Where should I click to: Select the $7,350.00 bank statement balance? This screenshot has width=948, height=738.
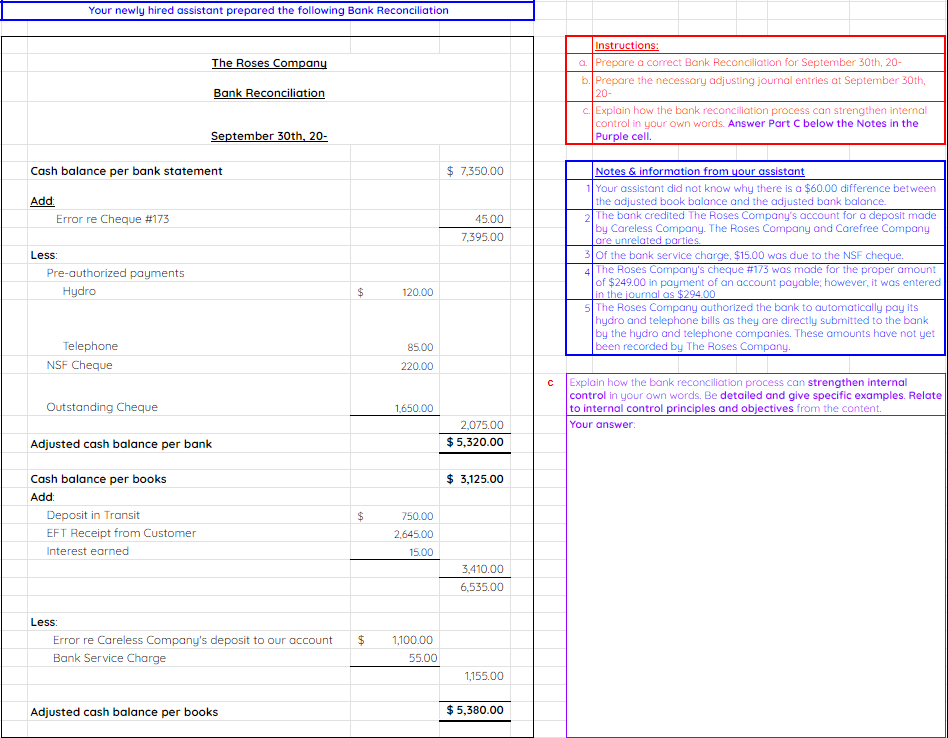(x=475, y=171)
